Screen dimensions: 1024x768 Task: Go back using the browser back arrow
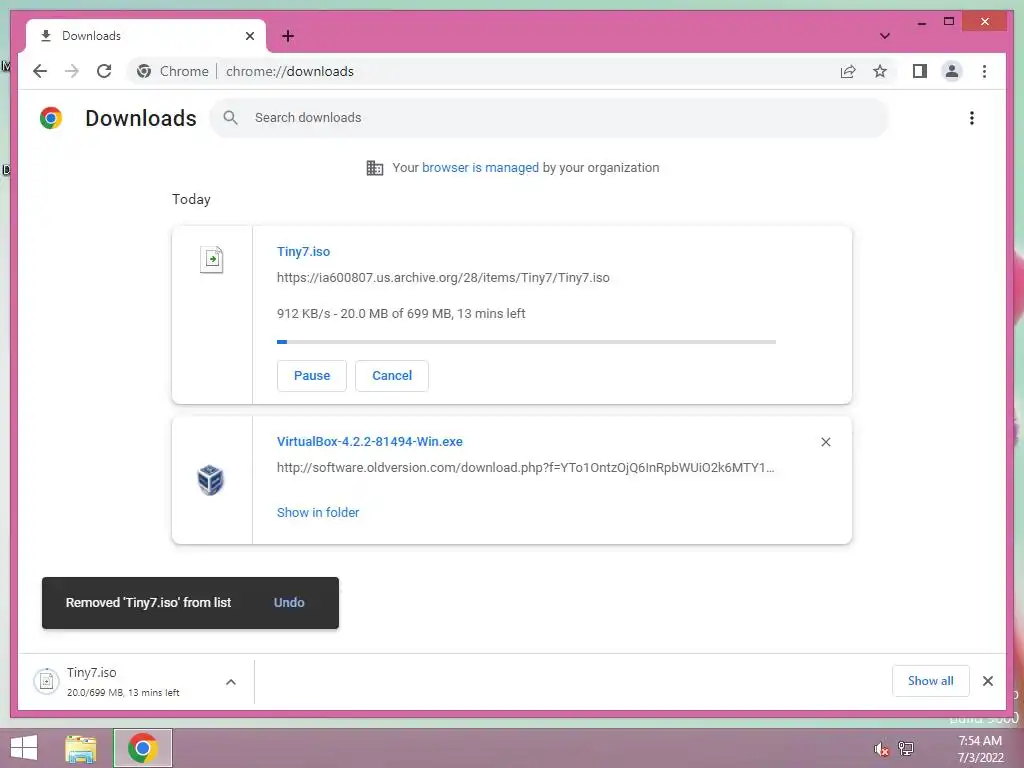pyautogui.click(x=40, y=71)
